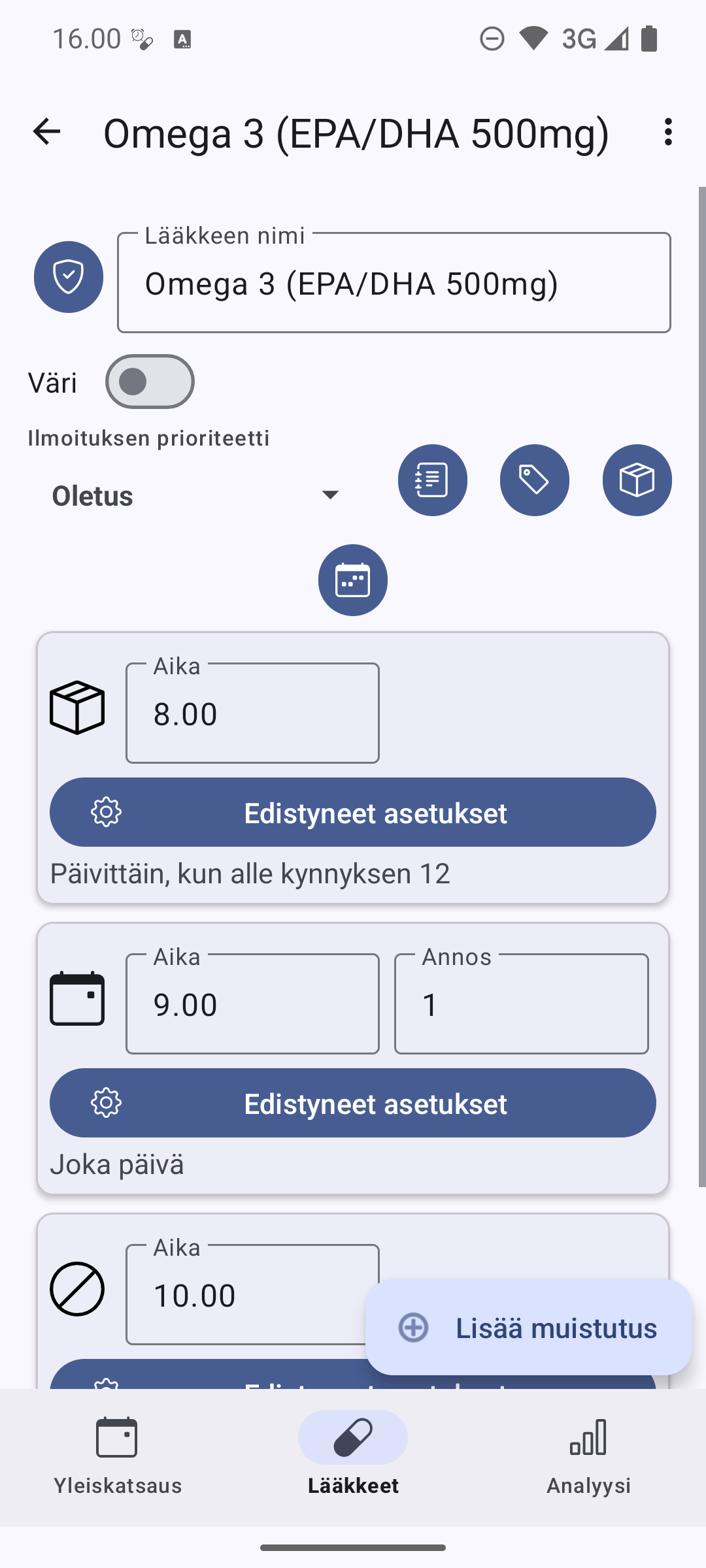Image resolution: width=706 pixels, height=1568 pixels.
Task: Tap the box icon beside 8.00 reminder
Action: click(77, 708)
